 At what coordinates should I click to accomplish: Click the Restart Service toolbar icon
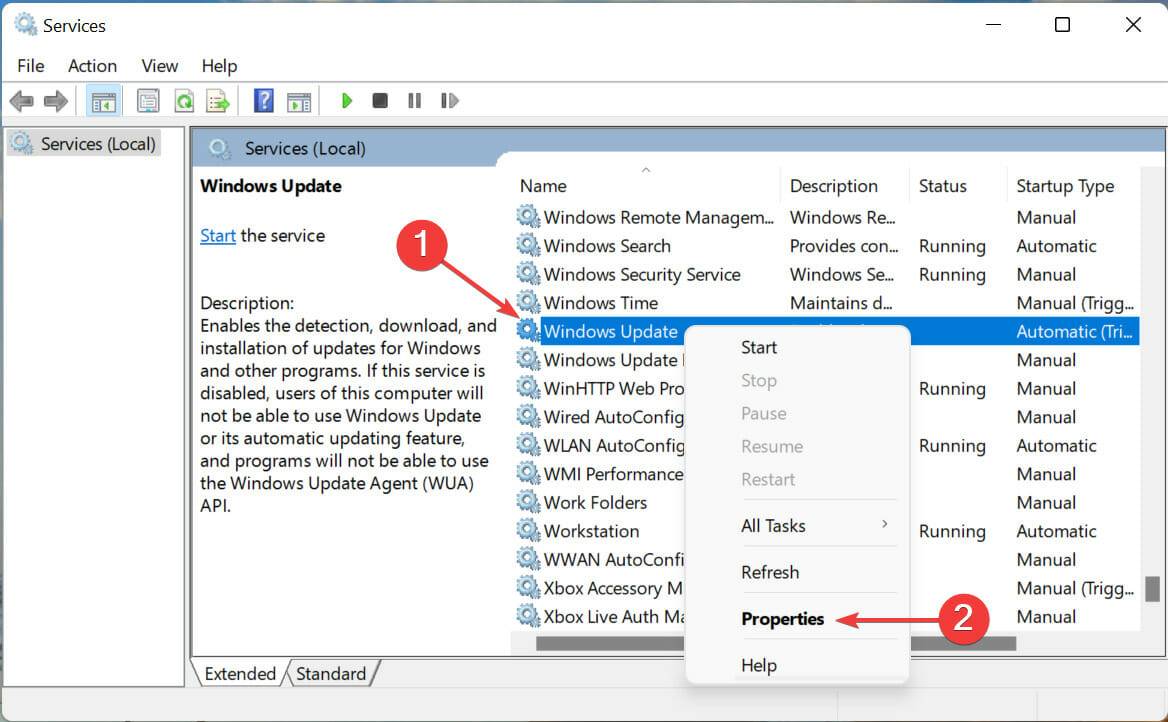click(x=449, y=100)
